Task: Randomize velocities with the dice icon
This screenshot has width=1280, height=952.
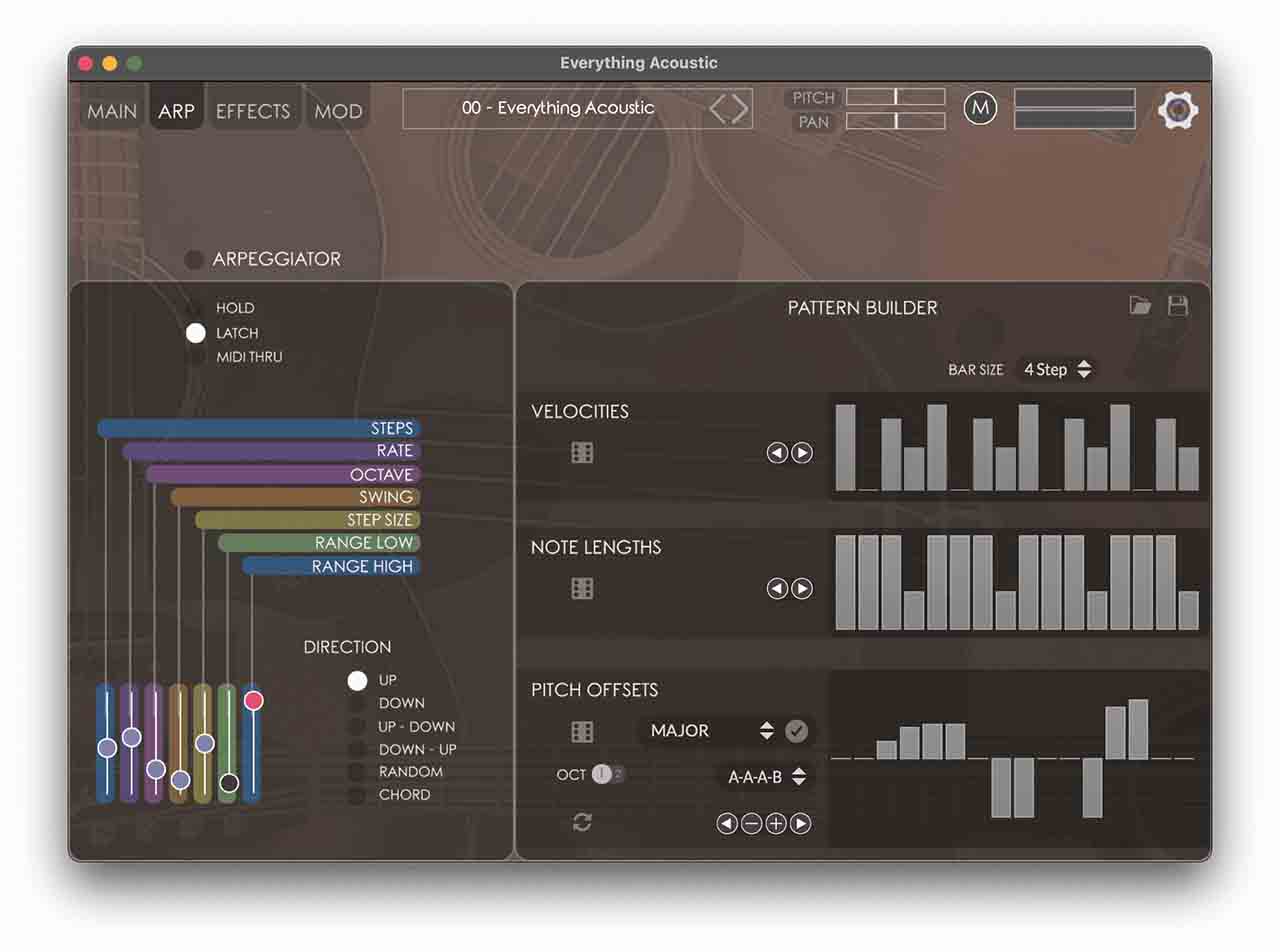Action: click(582, 453)
